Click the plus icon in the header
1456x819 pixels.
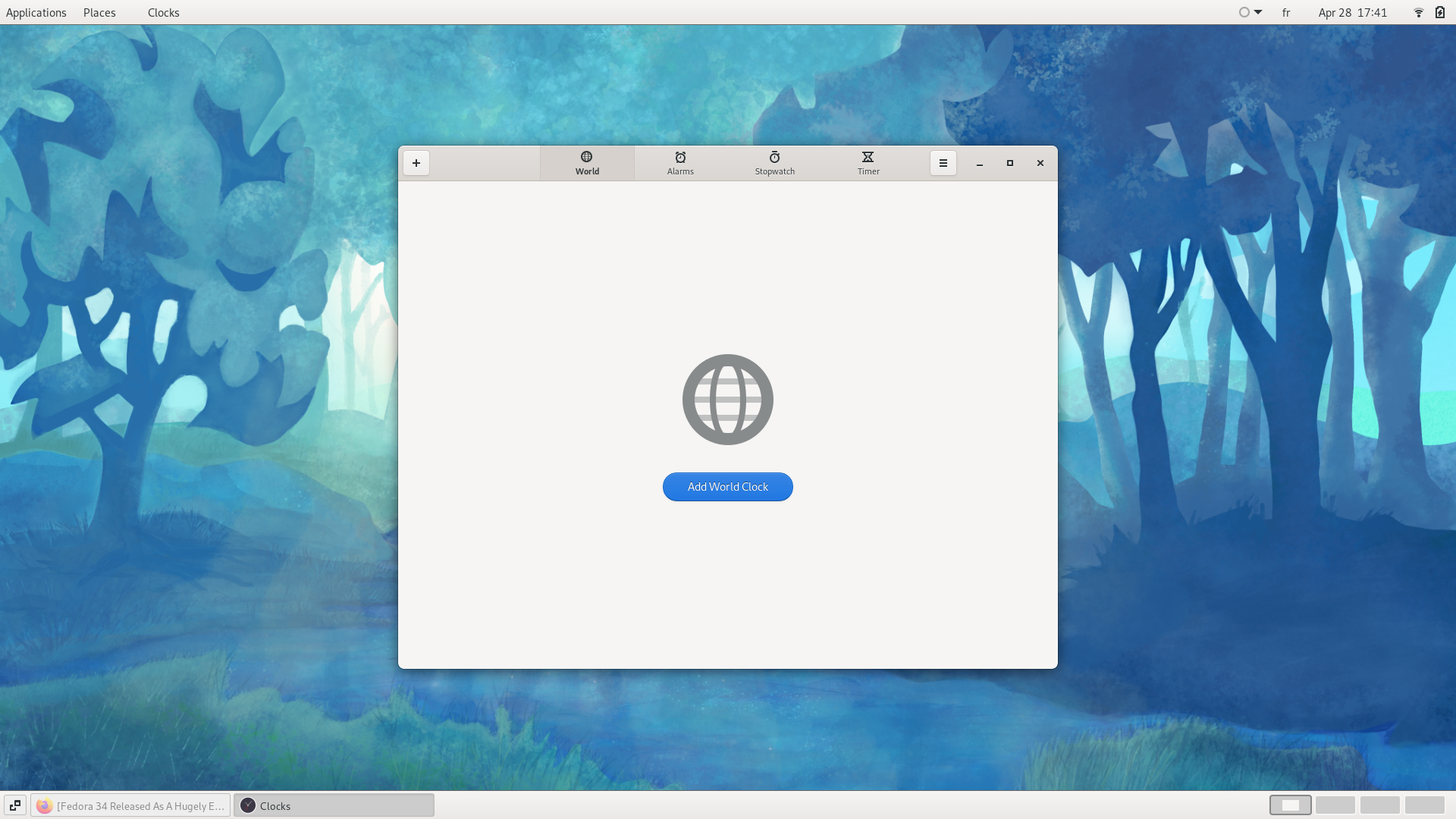[x=416, y=163]
